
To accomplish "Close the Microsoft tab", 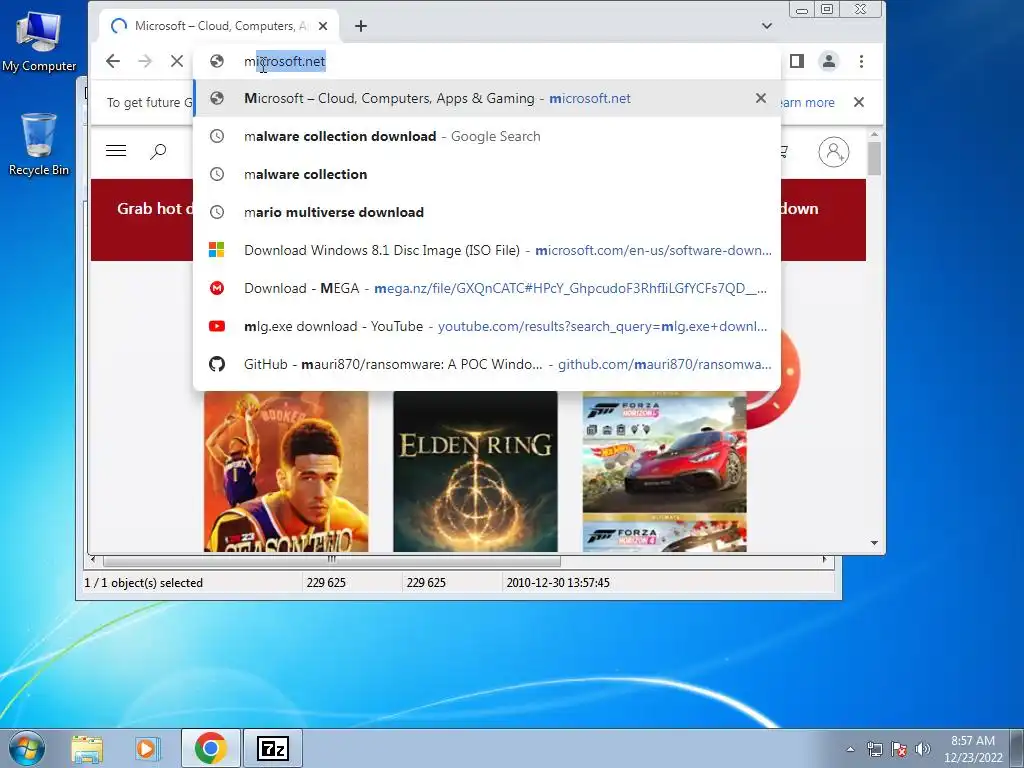I will tap(323, 26).
